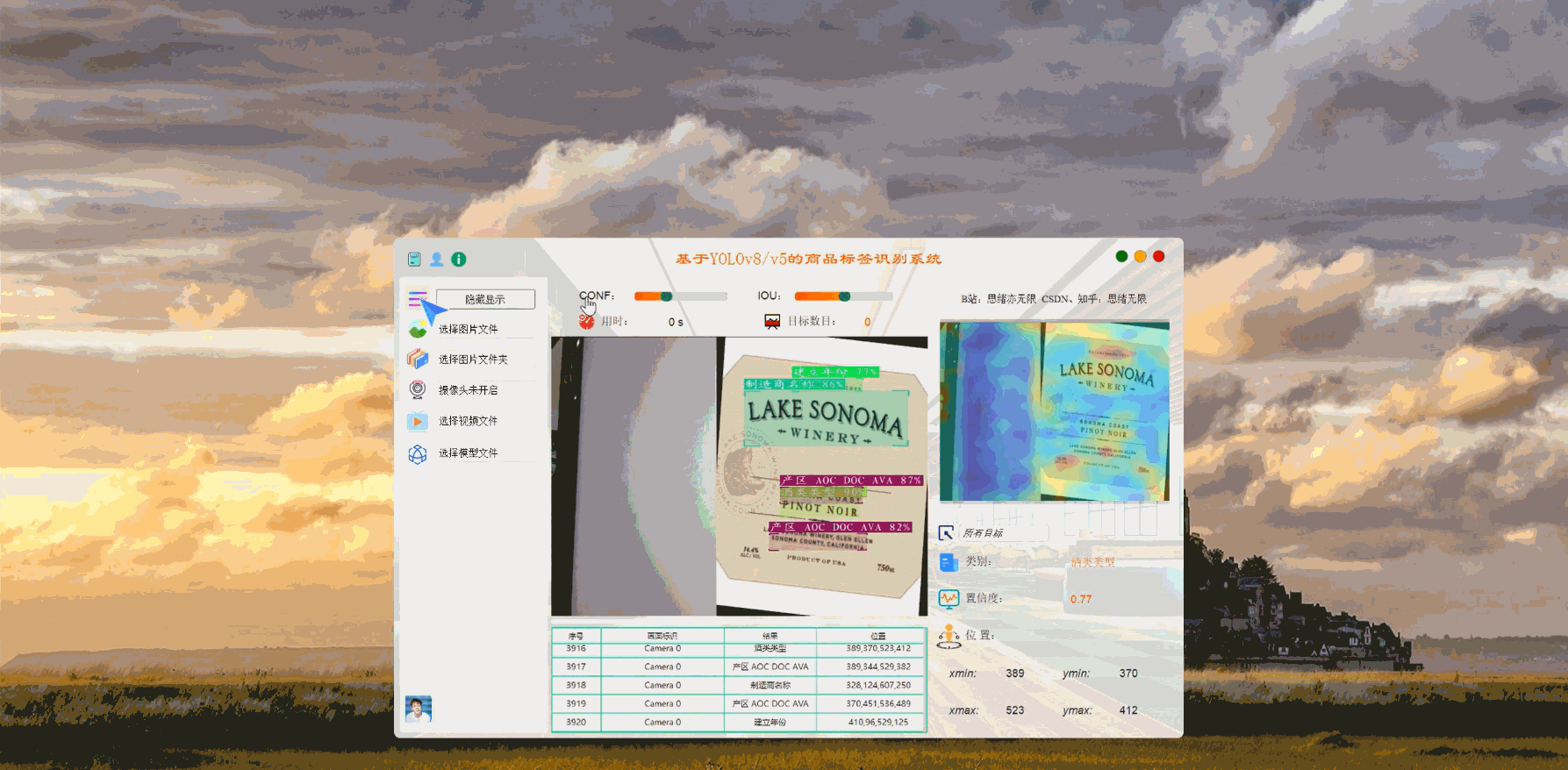The height and width of the screenshot is (770, 1568).
Task: Click the monitor waveform icon beside 置信度
Action: coord(948,598)
